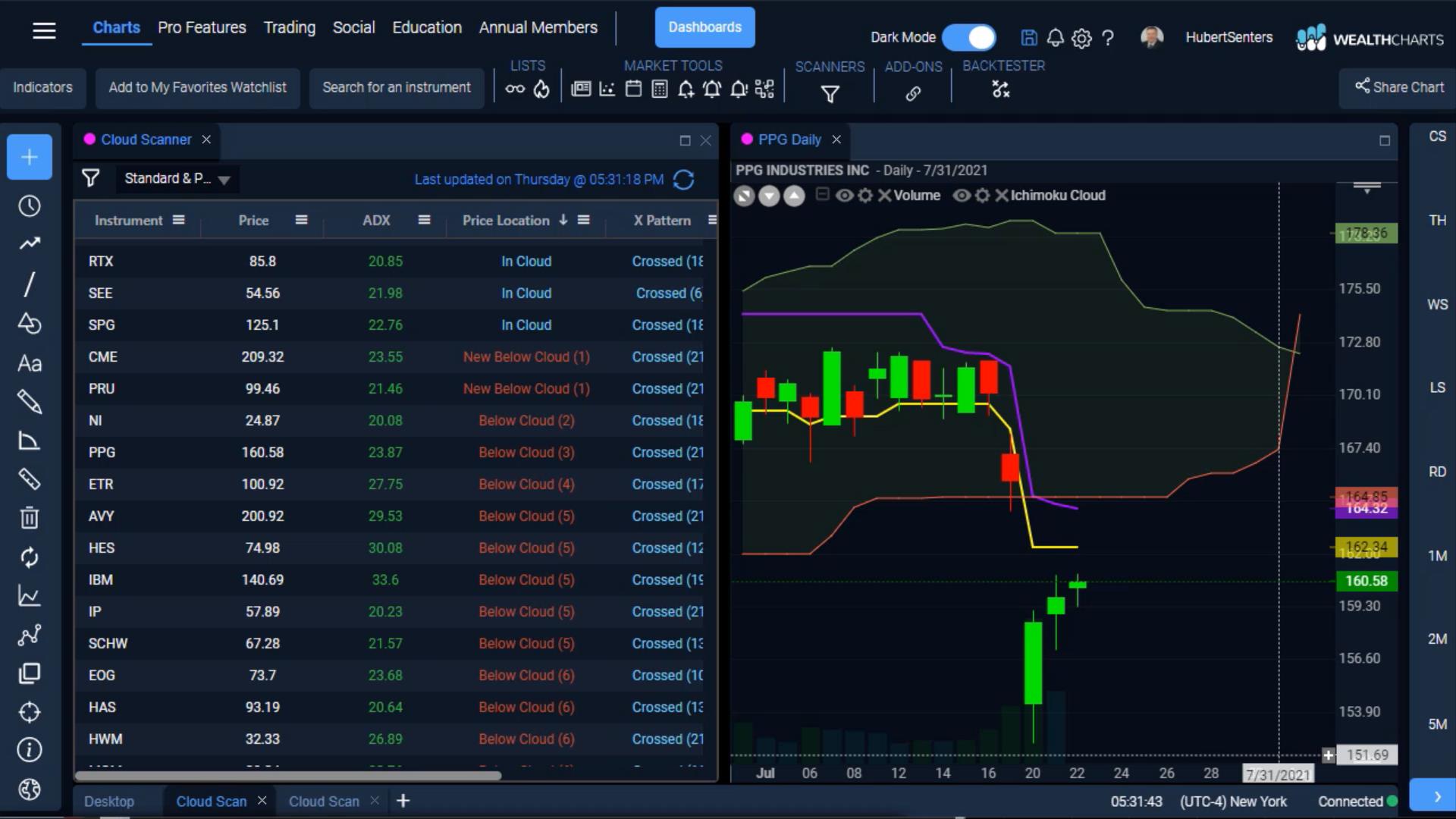
Task: Select the PPG row in scanner
Action: pos(396,453)
